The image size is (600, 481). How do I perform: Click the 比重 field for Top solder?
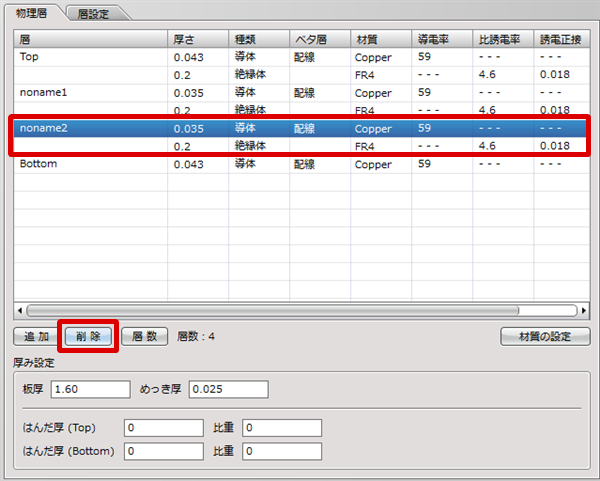pos(282,428)
